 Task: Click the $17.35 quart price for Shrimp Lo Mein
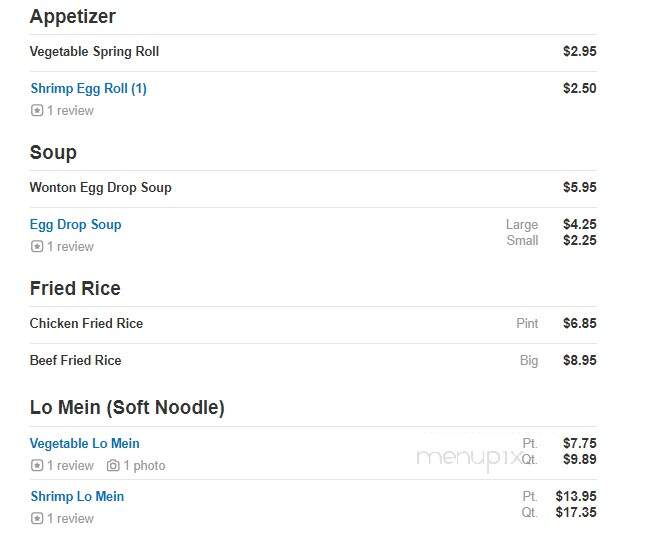point(576,512)
